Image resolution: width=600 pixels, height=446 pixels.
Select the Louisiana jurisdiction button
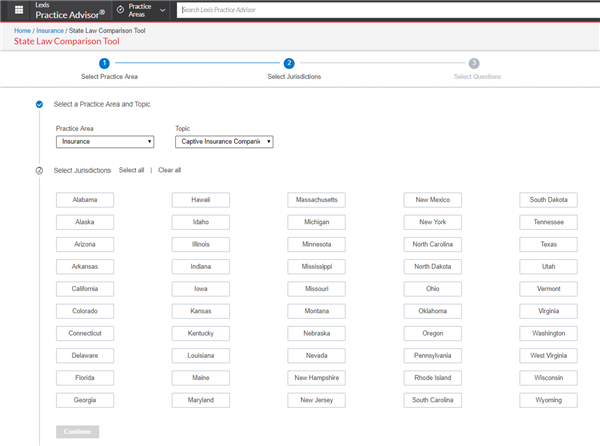pyautogui.click(x=201, y=356)
